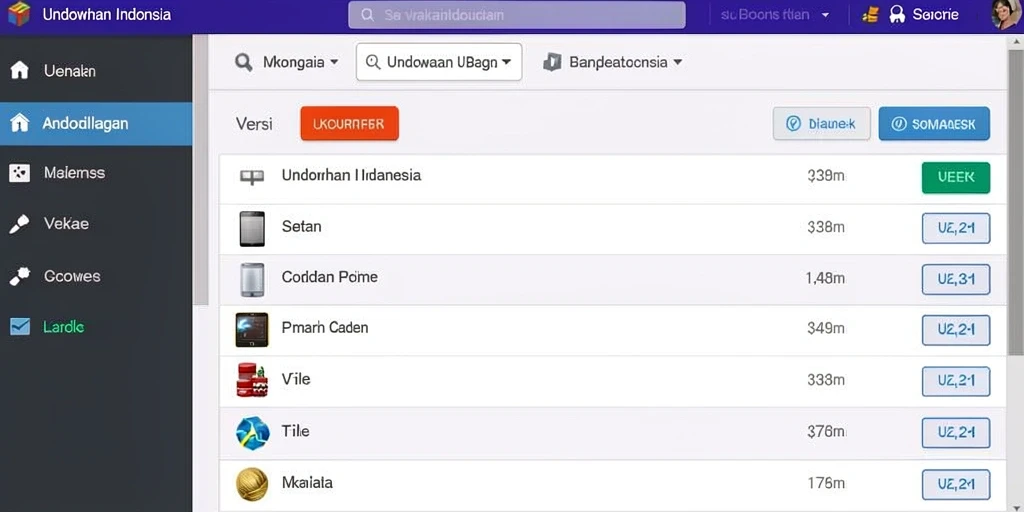Select the Vile name text
1024x512 pixels.
(296, 379)
